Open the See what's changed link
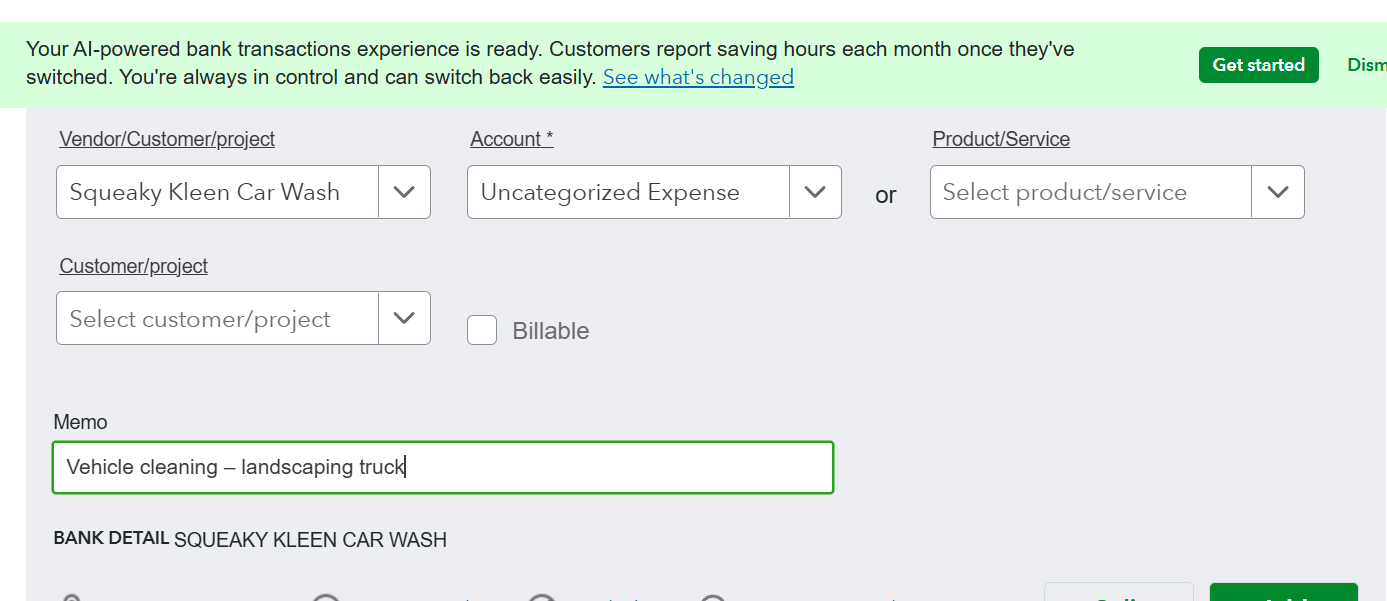The image size is (1387, 601). point(698,77)
